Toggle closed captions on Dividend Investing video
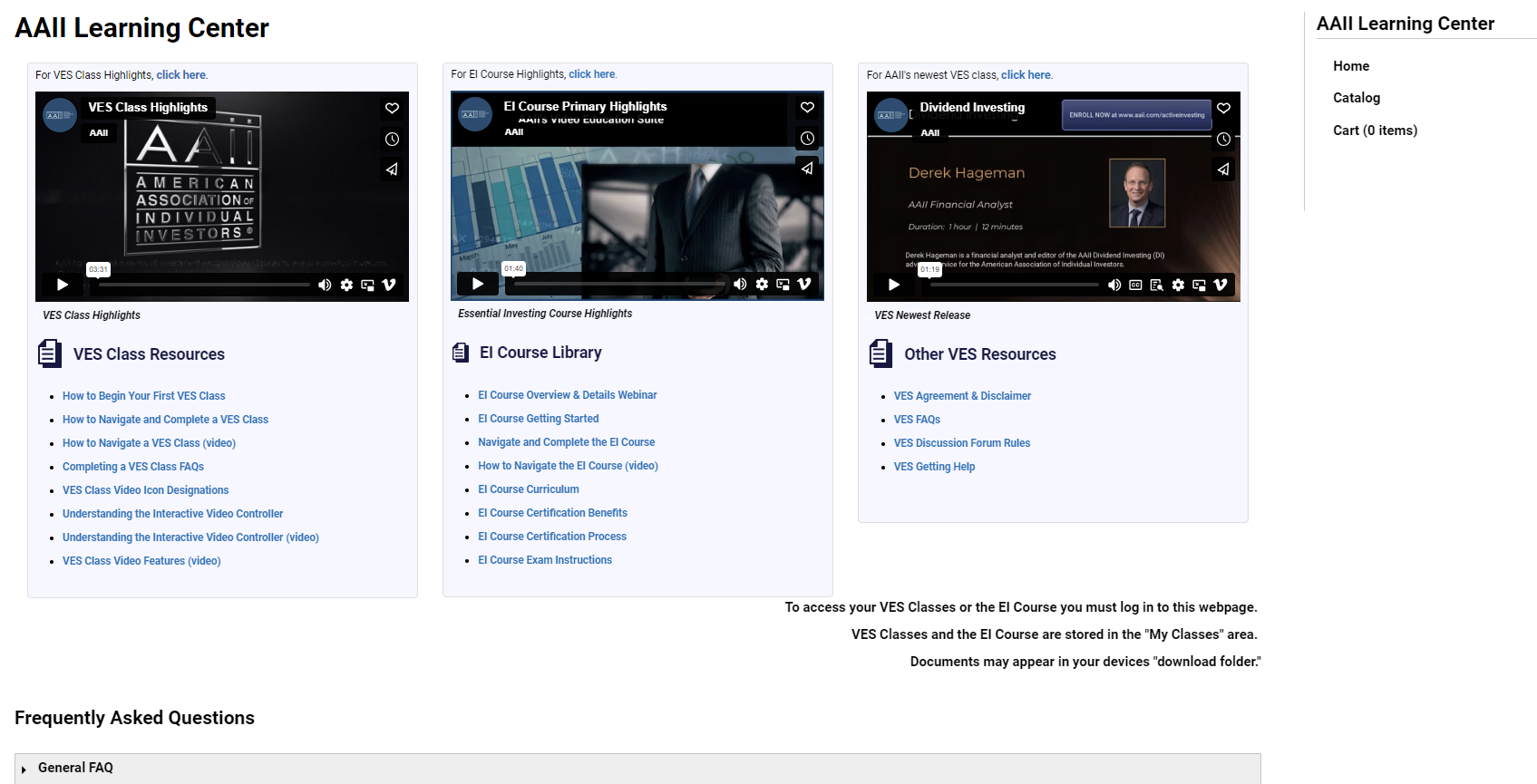The width and height of the screenshot is (1537, 784). [1135, 285]
